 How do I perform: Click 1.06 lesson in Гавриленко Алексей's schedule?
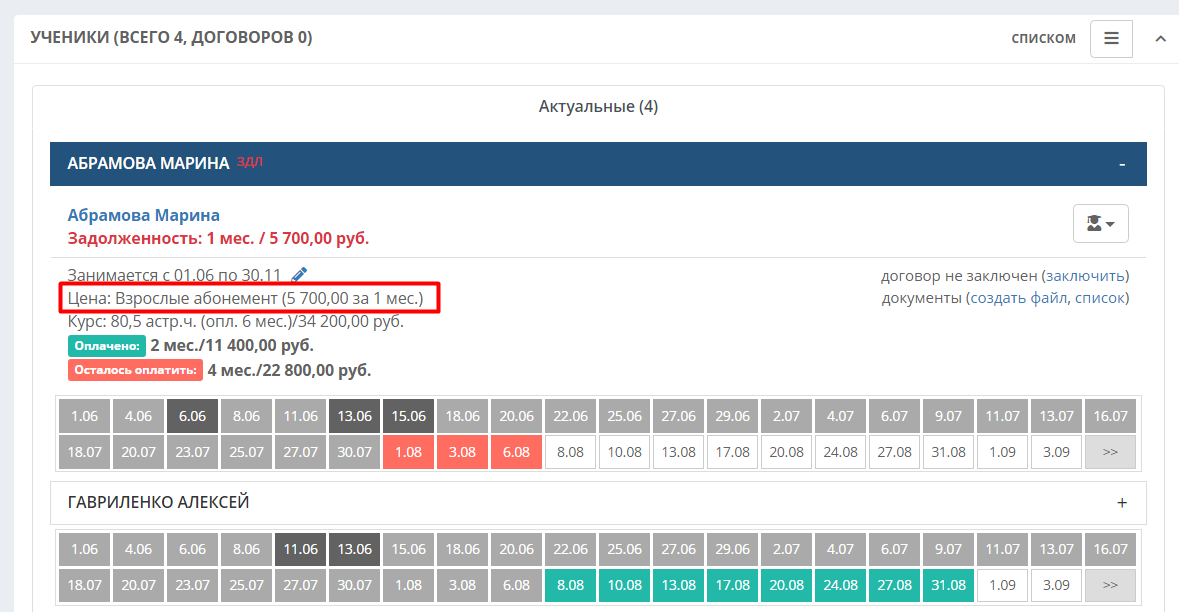[x=84, y=549]
